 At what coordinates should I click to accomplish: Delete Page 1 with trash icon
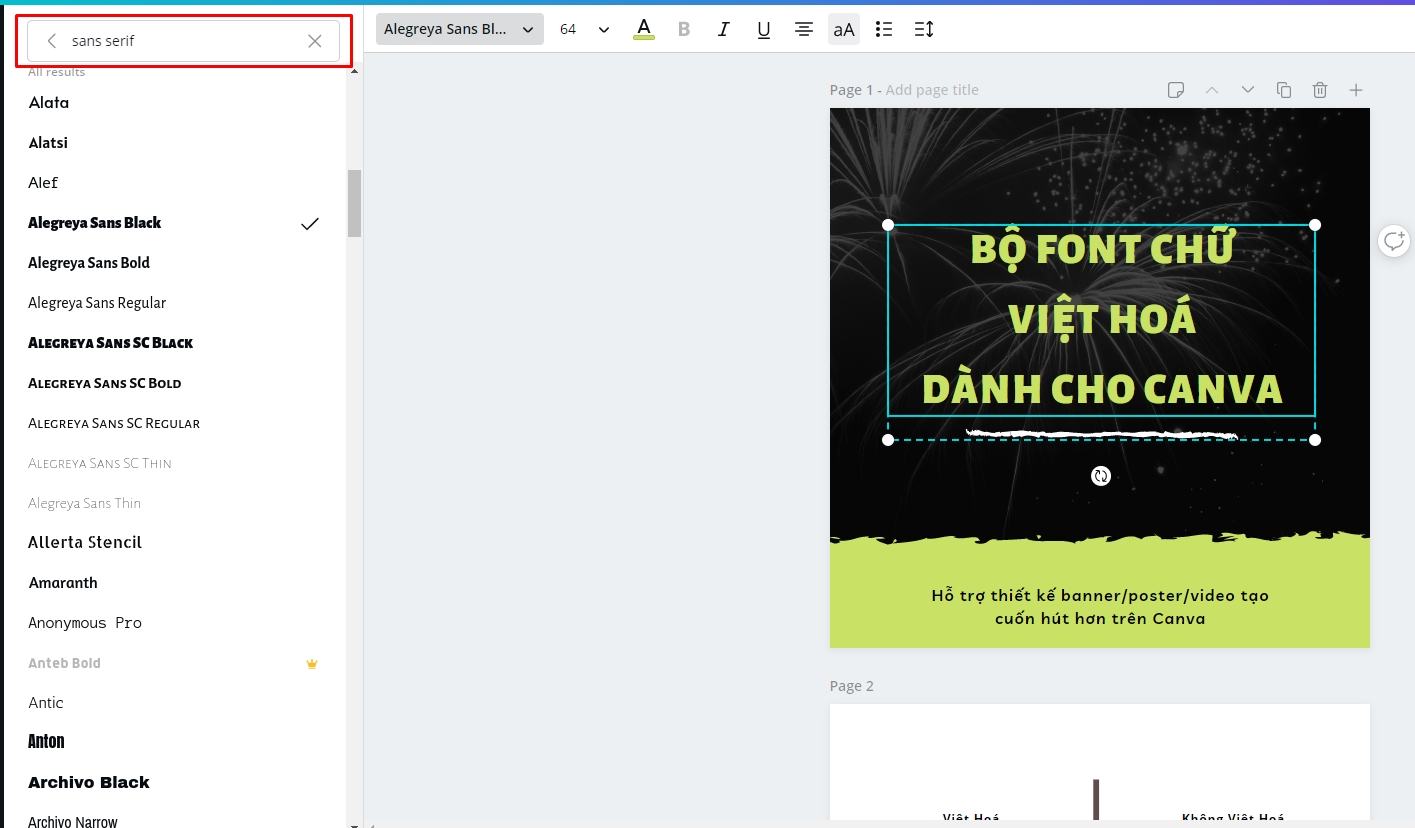click(1320, 90)
